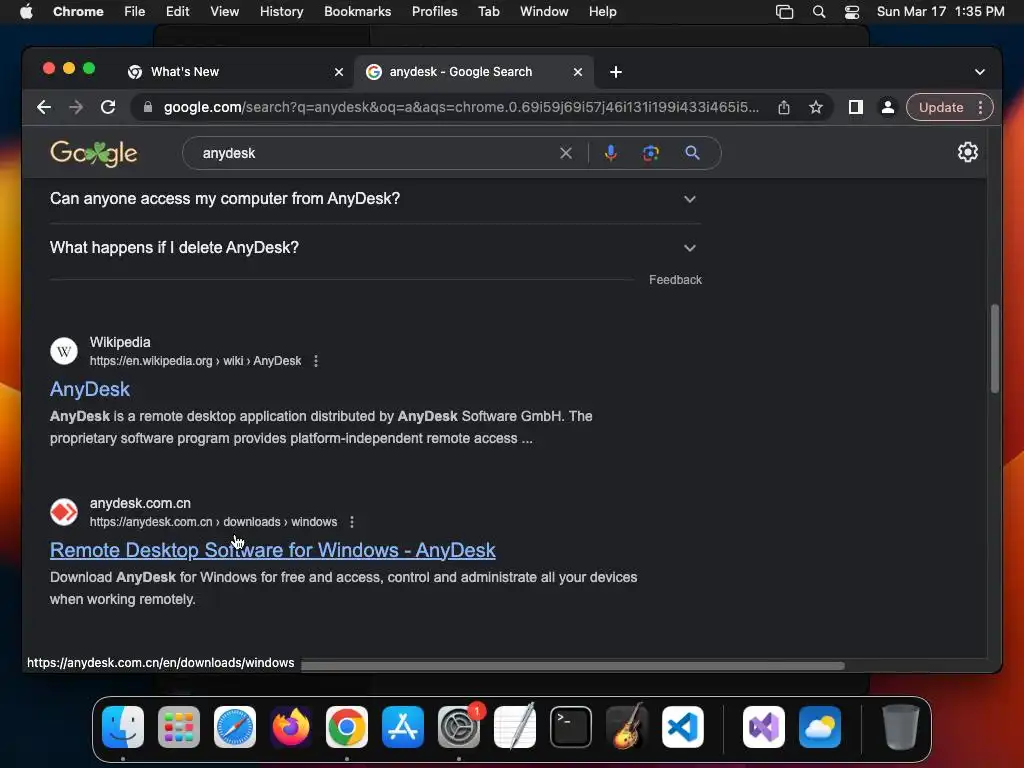Open Chrome side panel icon
Image resolution: width=1024 pixels, height=768 pixels.
point(856,107)
